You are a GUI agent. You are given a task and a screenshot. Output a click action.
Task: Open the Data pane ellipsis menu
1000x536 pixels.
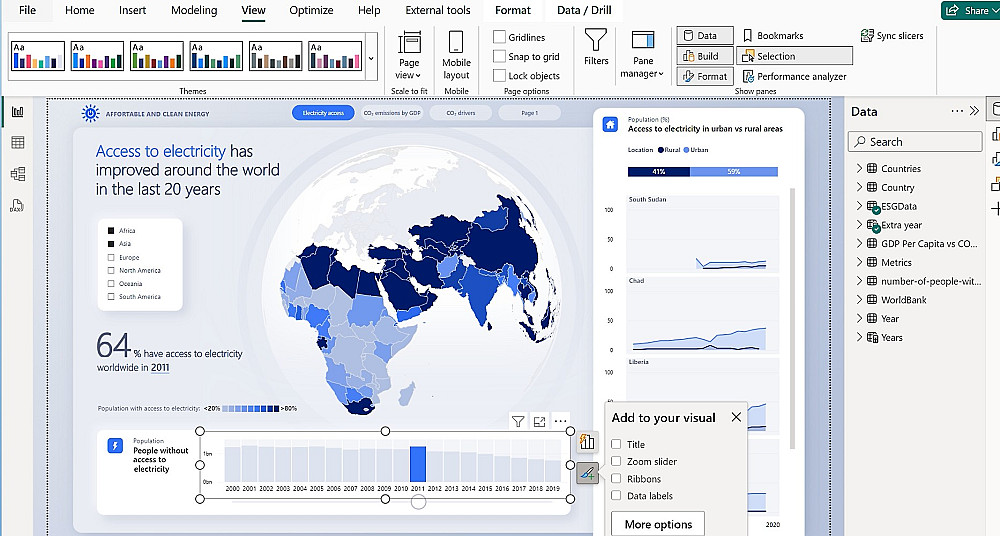pyautogui.click(x=957, y=111)
